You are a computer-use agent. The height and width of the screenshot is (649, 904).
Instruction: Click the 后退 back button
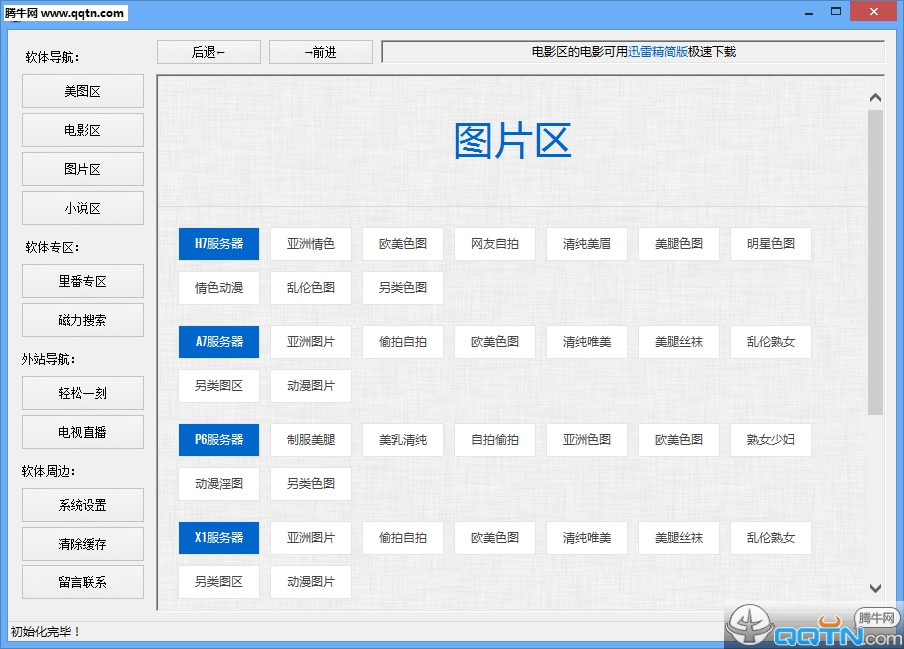209,52
